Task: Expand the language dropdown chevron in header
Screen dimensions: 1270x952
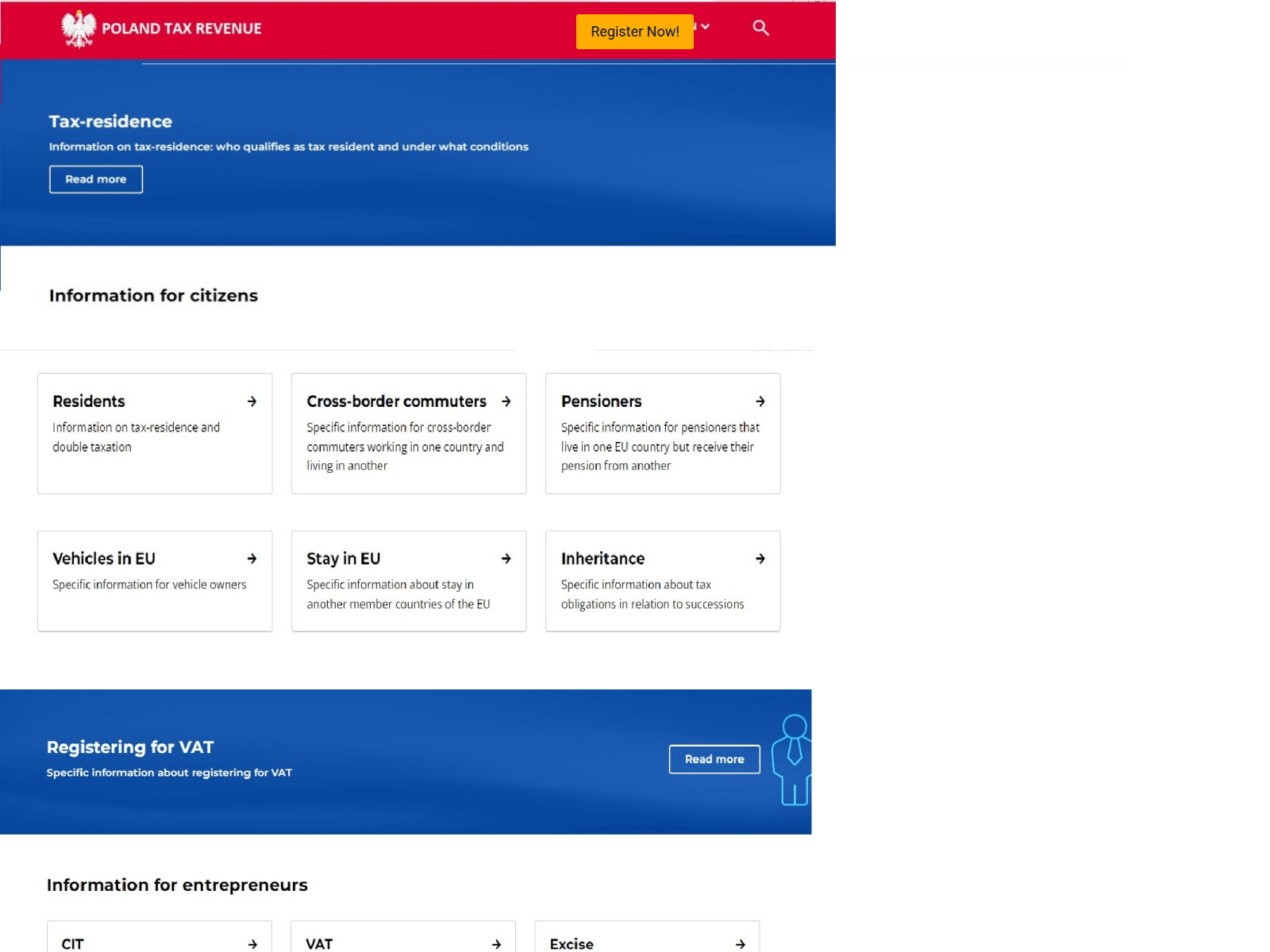Action: (x=705, y=27)
